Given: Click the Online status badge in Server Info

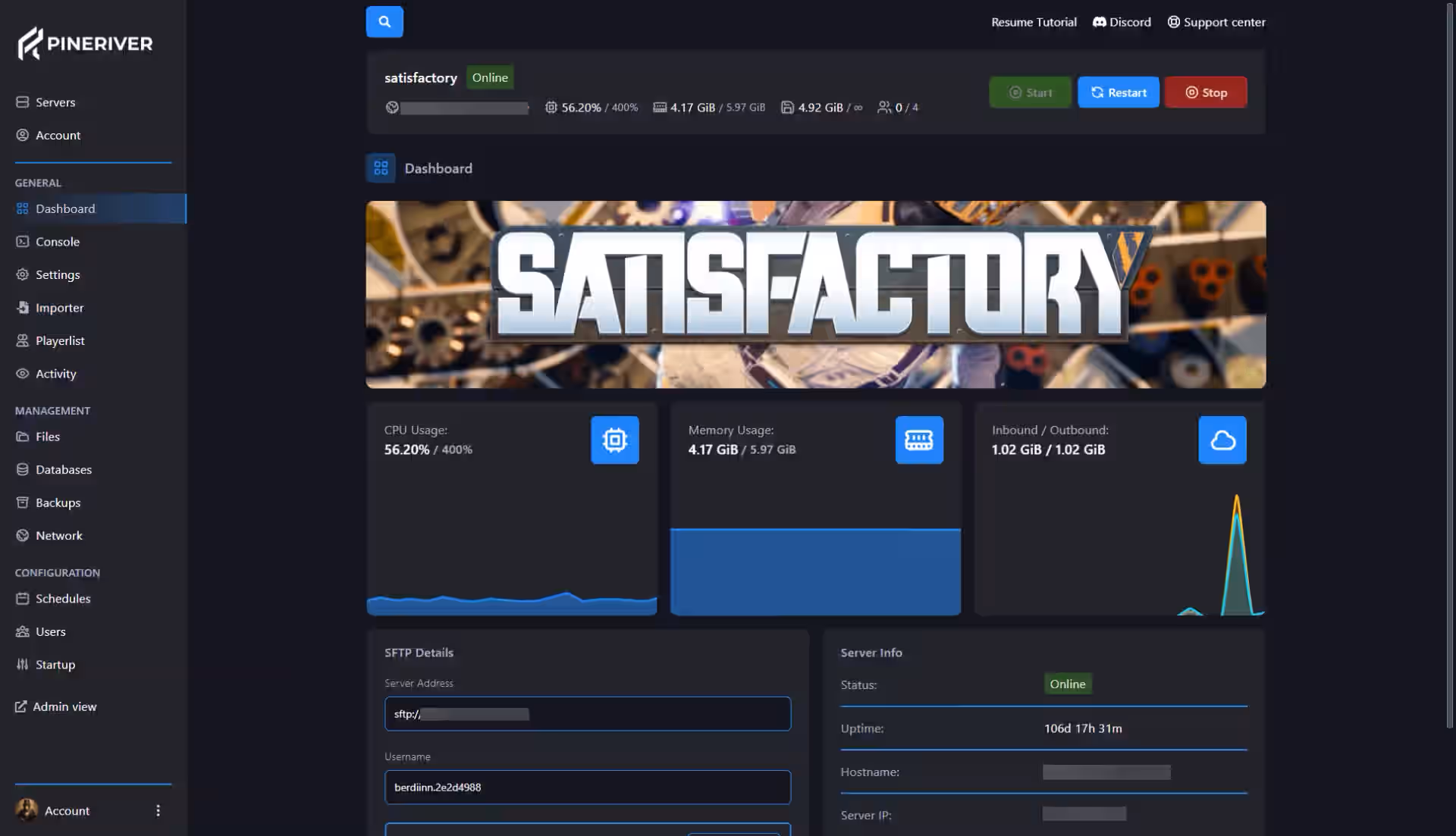Looking at the screenshot, I should tap(1068, 684).
